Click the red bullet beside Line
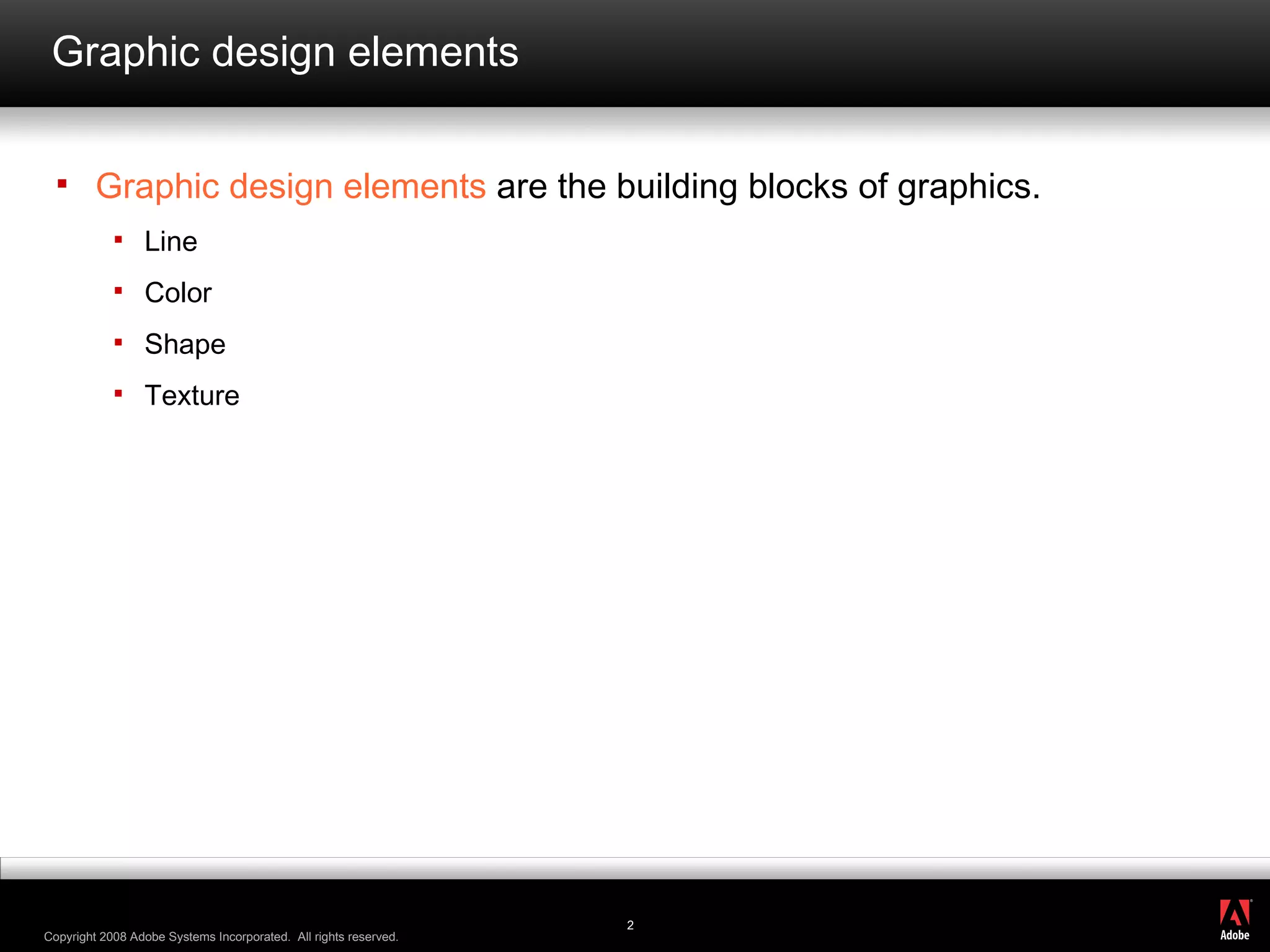 point(118,240)
